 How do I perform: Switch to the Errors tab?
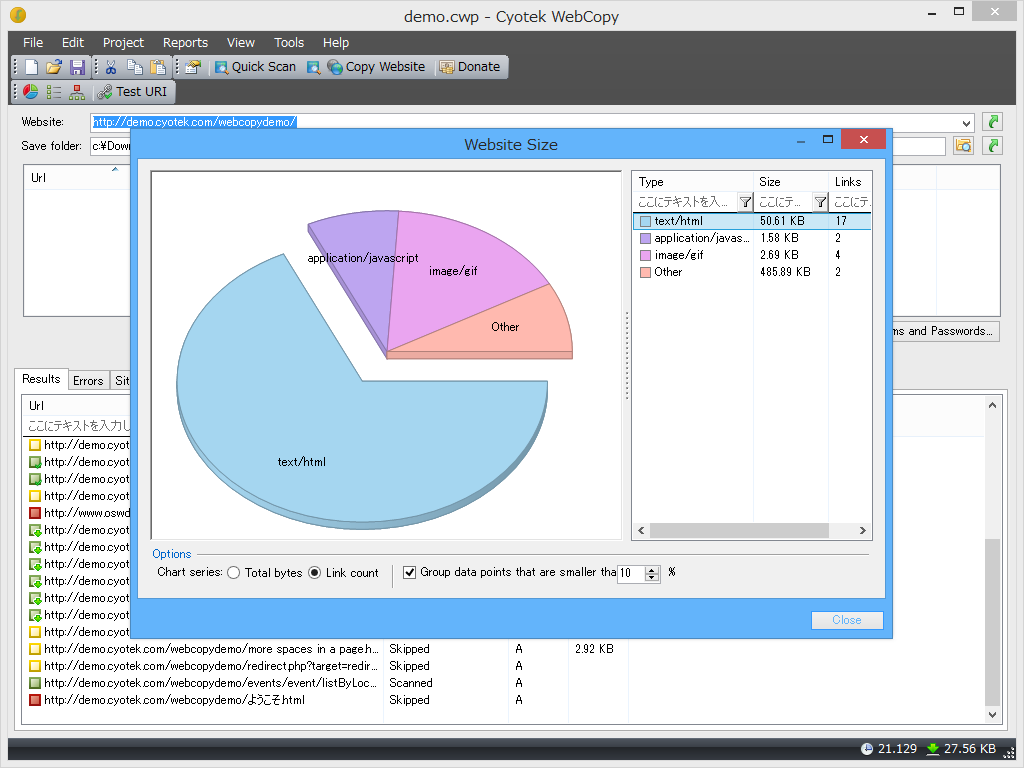pos(88,381)
